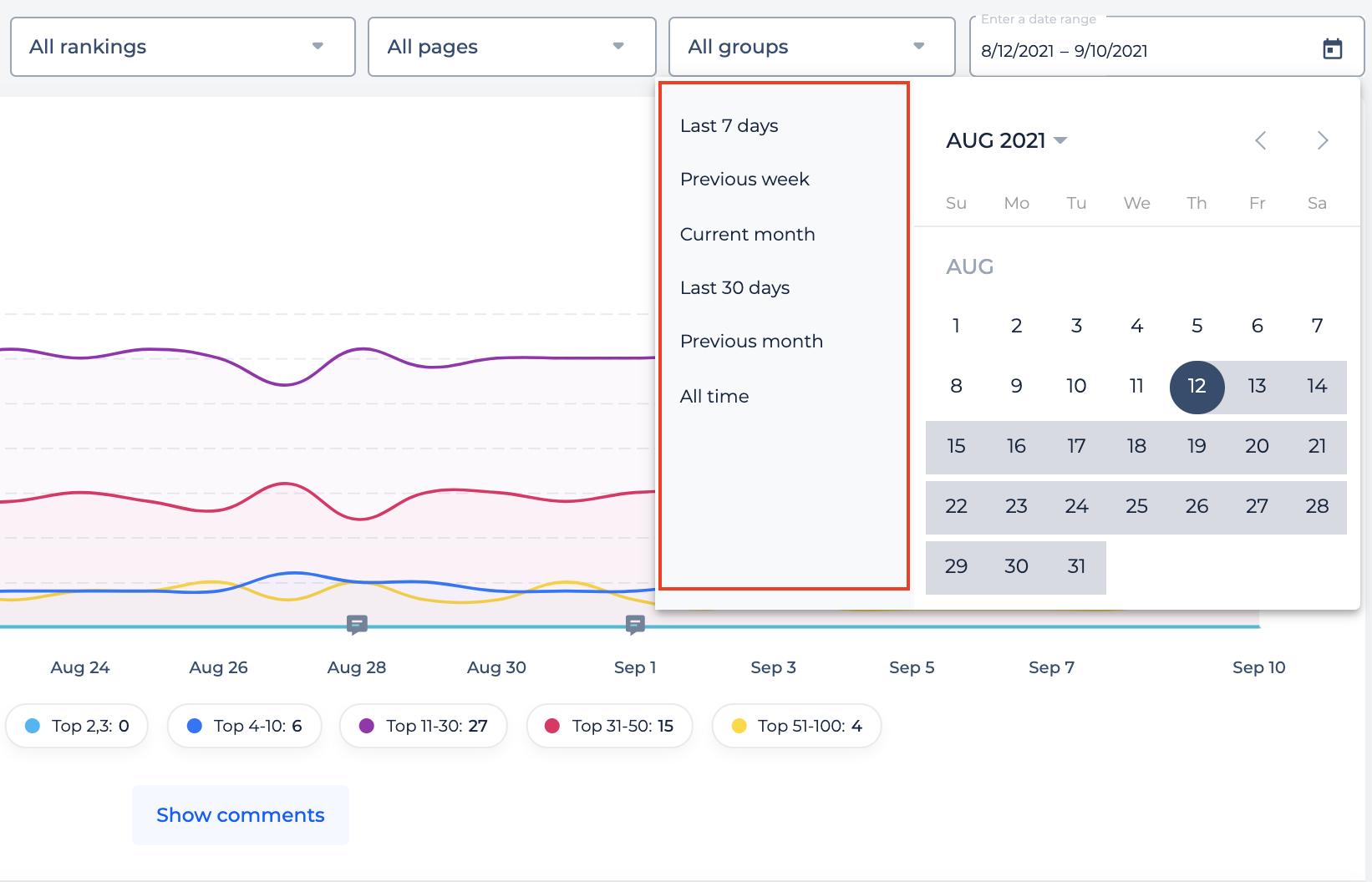The width and height of the screenshot is (1372, 882).
Task: Pick August 10 in the calendar
Action: (1076, 386)
